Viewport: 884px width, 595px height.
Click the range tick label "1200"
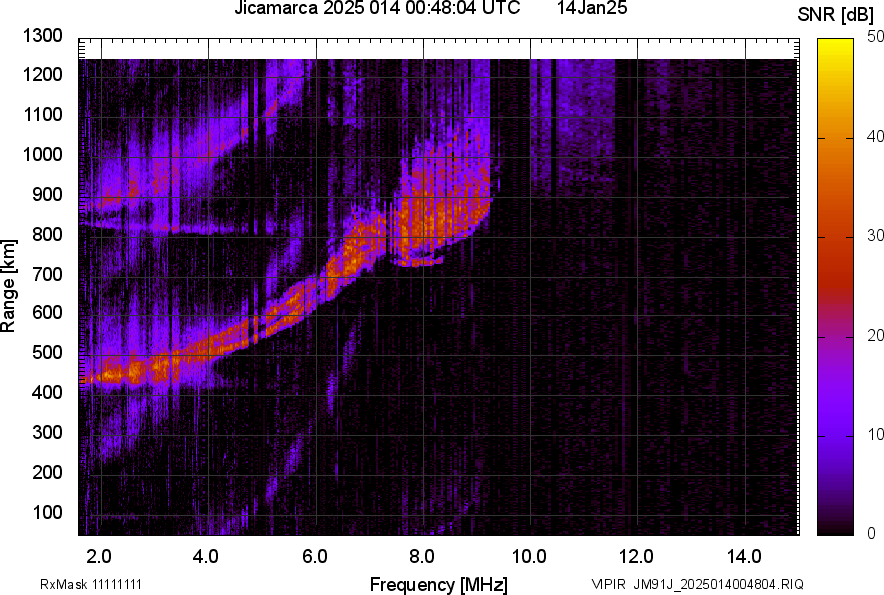[43, 74]
